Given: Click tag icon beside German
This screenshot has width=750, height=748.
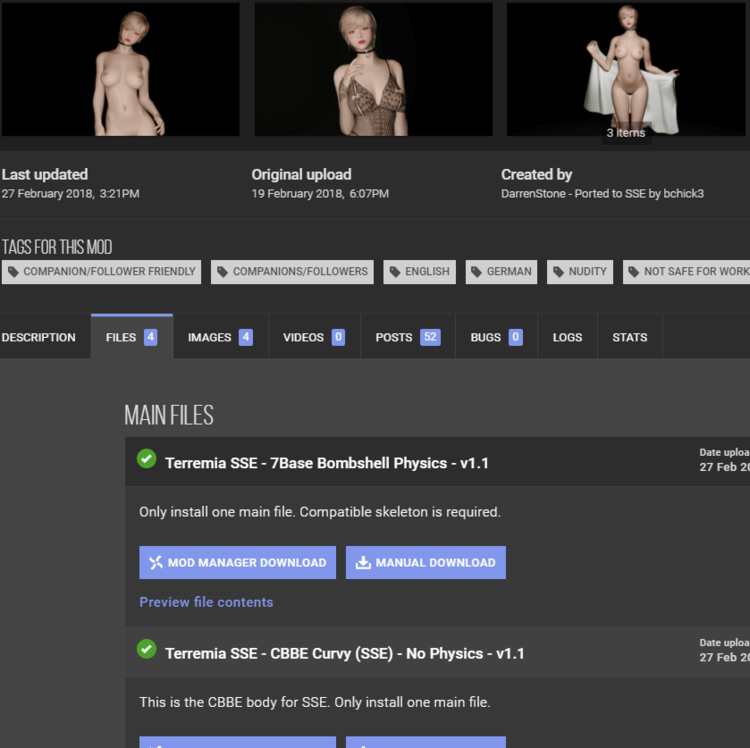Looking at the screenshot, I should tap(476, 272).
